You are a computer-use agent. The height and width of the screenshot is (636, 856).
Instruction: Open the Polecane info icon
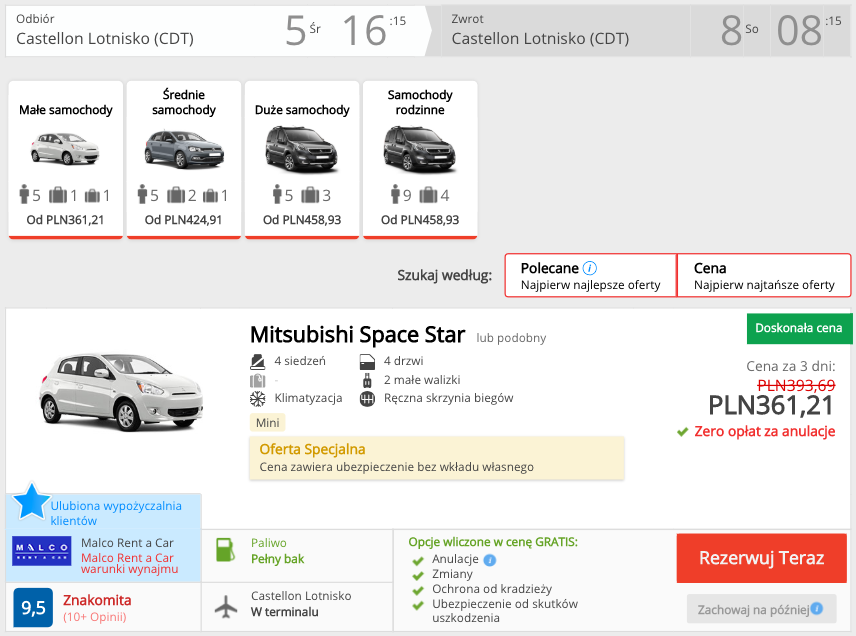click(x=590, y=268)
